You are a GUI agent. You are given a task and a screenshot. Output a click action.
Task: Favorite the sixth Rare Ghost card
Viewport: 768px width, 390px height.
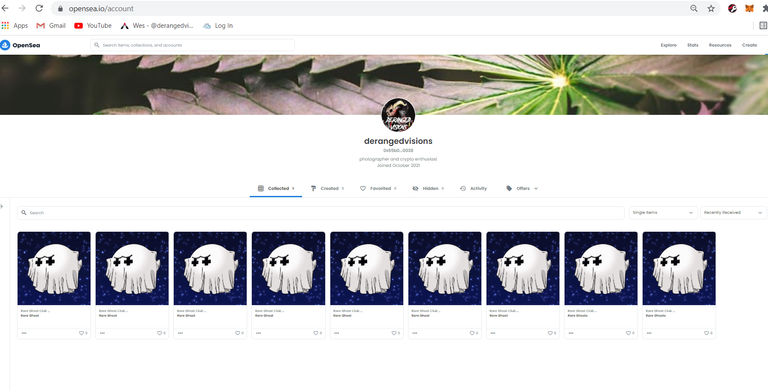click(472, 333)
